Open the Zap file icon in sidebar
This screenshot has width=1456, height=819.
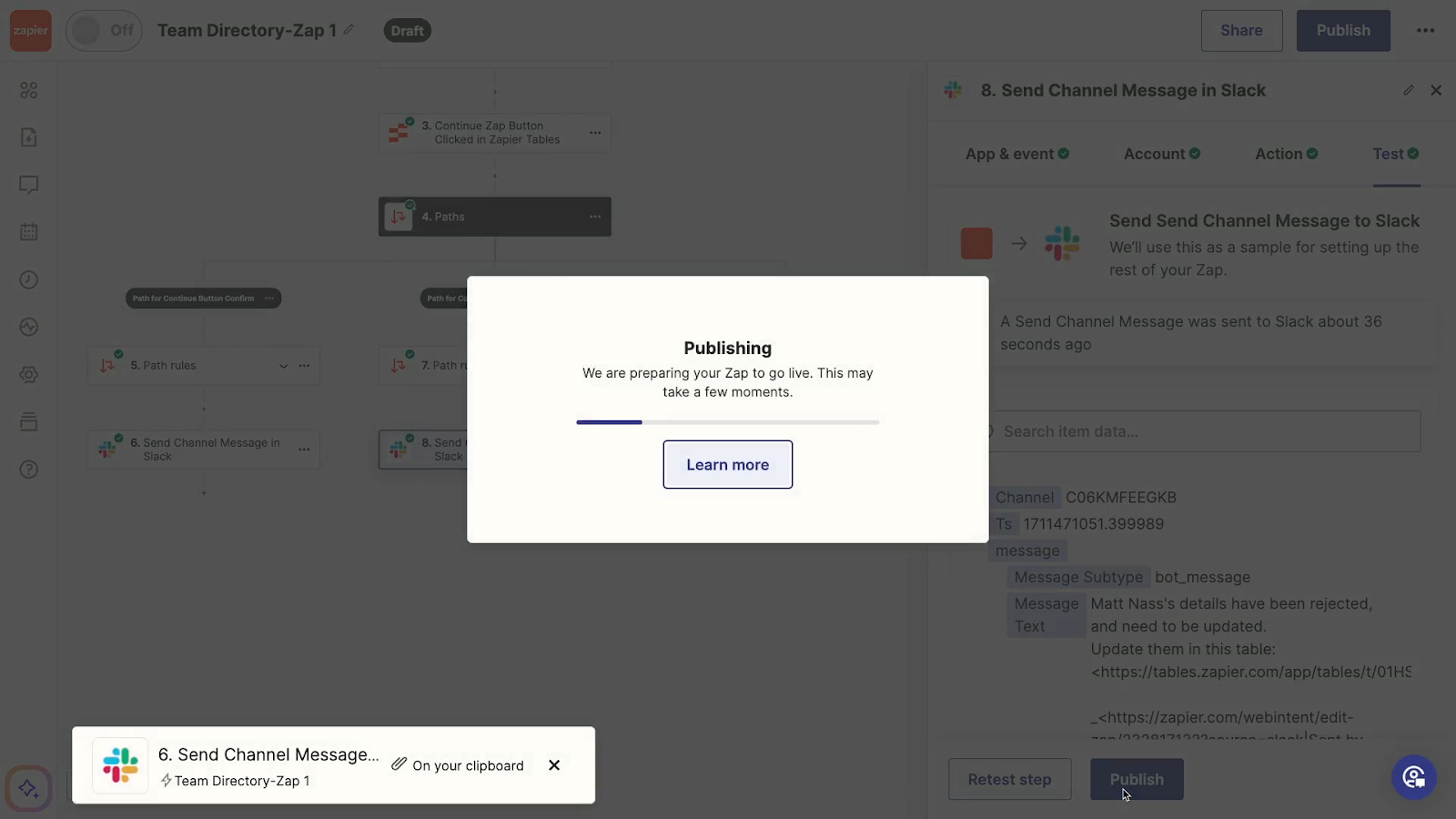pyautogui.click(x=29, y=137)
